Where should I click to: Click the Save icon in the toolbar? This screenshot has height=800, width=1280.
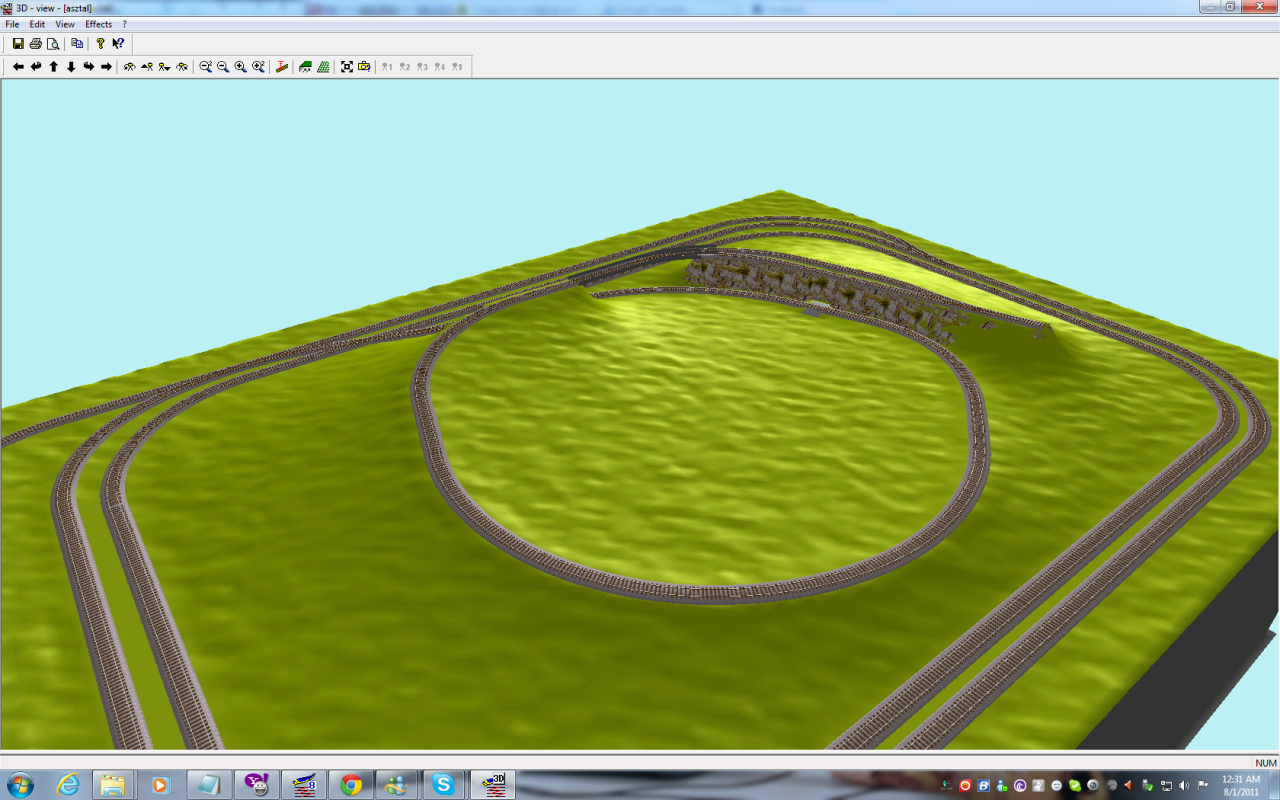[18, 44]
